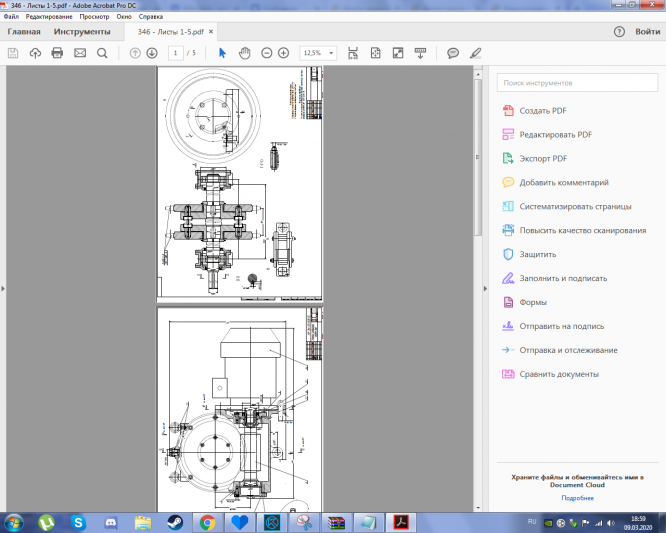Send file by email envelope icon
Screen dimensions: 666x533
pos(80,53)
